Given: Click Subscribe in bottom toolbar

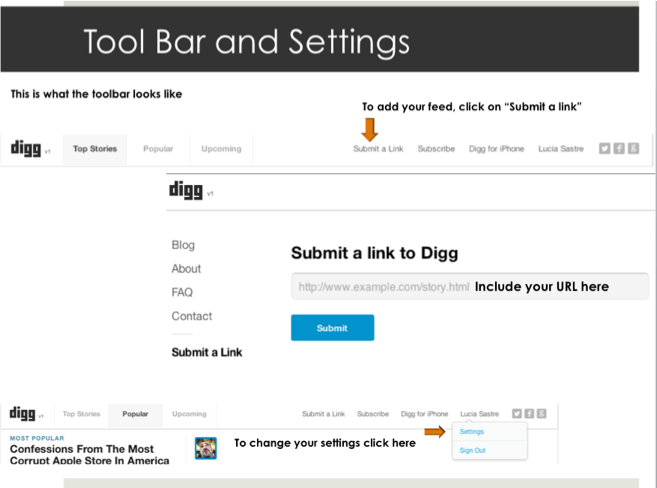Looking at the screenshot, I should click(x=373, y=414).
